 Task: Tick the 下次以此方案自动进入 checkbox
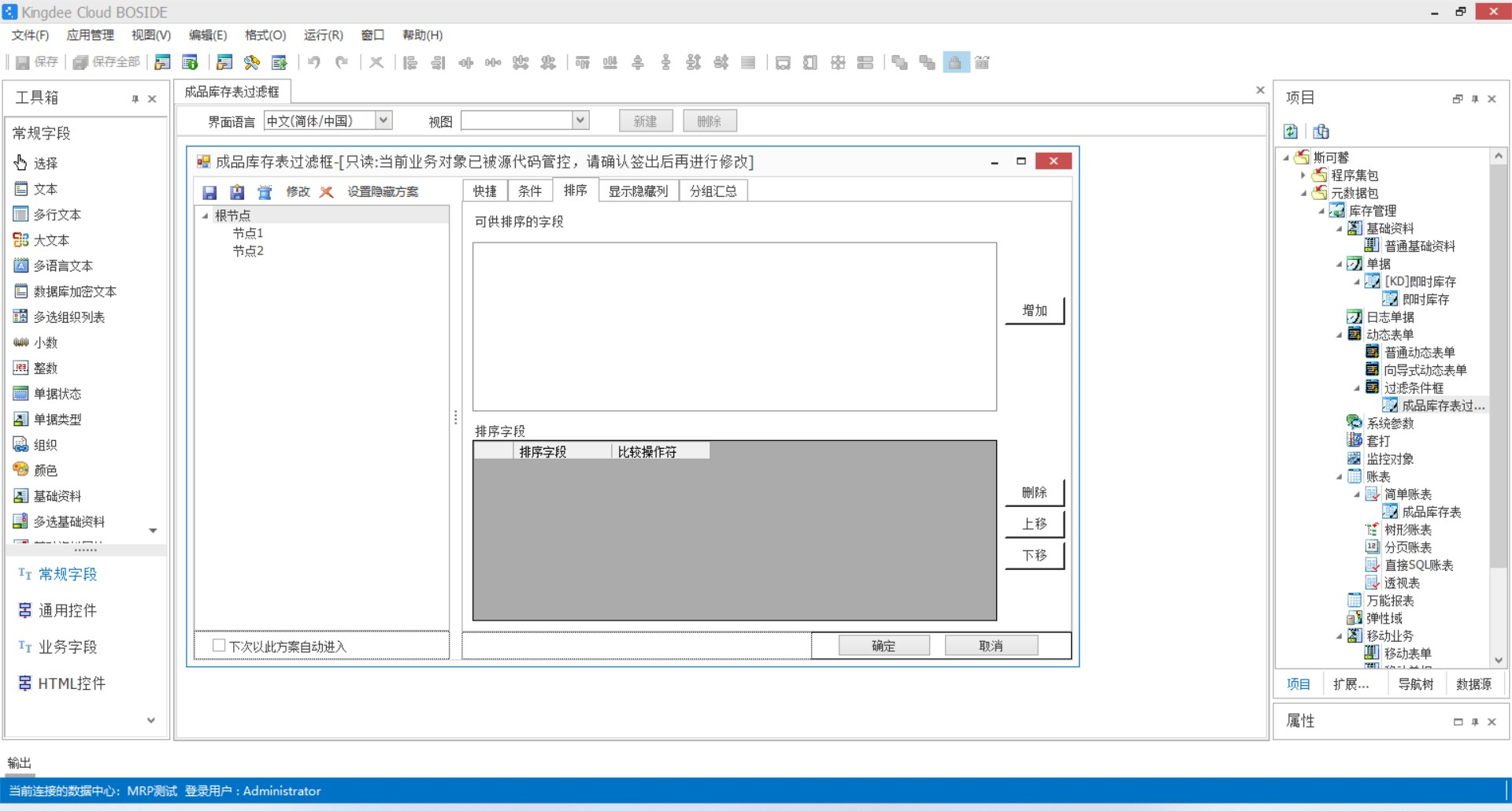coord(219,646)
